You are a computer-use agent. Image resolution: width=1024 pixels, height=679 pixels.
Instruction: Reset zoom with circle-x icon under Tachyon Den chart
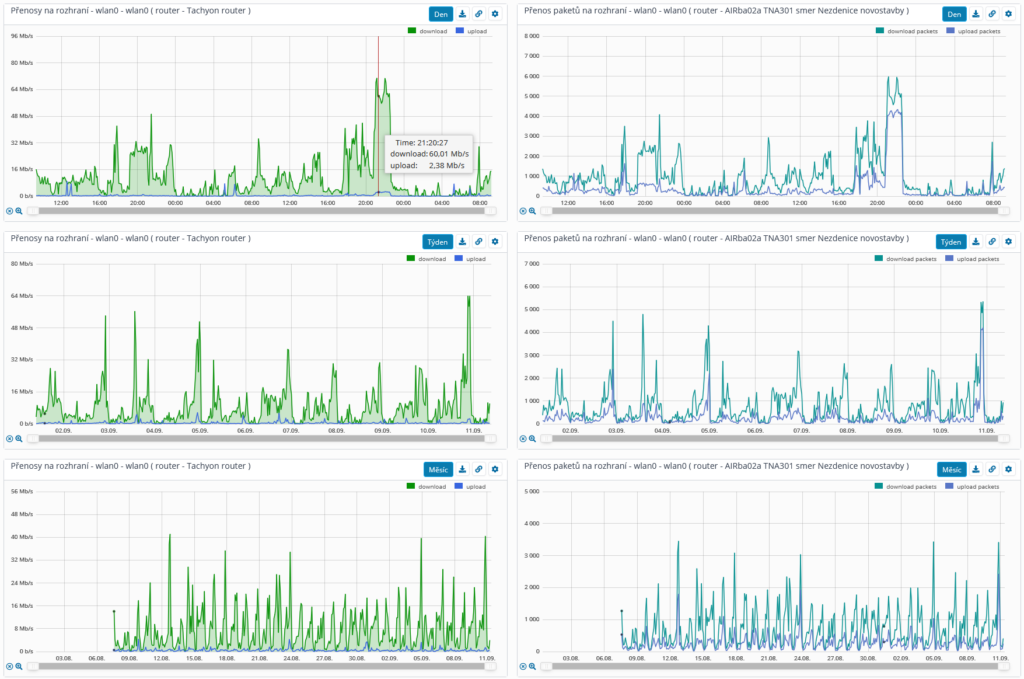(10, 211)
